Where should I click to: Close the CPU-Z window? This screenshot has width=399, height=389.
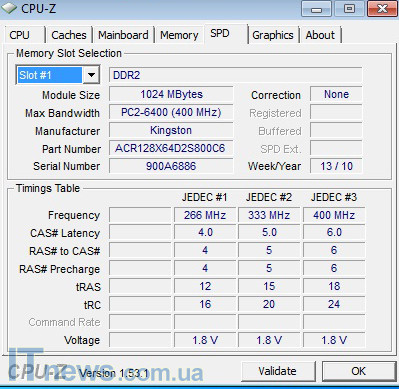coord(382,9)
